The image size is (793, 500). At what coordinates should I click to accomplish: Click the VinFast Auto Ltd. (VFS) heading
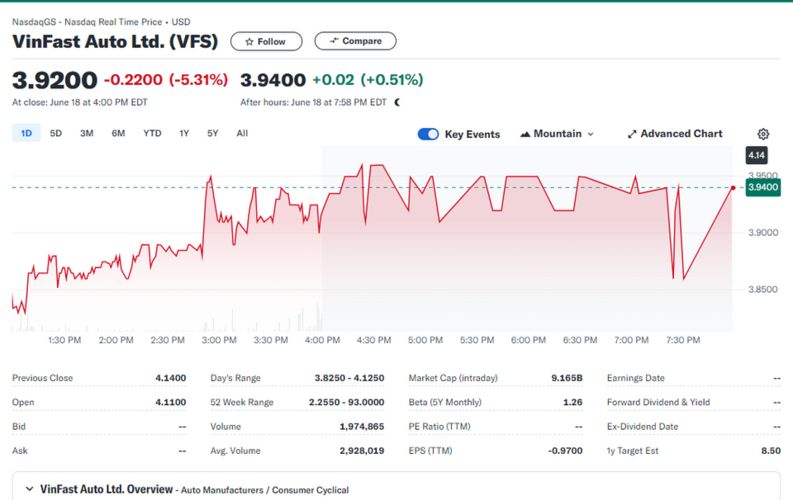[x=115, y=41]
